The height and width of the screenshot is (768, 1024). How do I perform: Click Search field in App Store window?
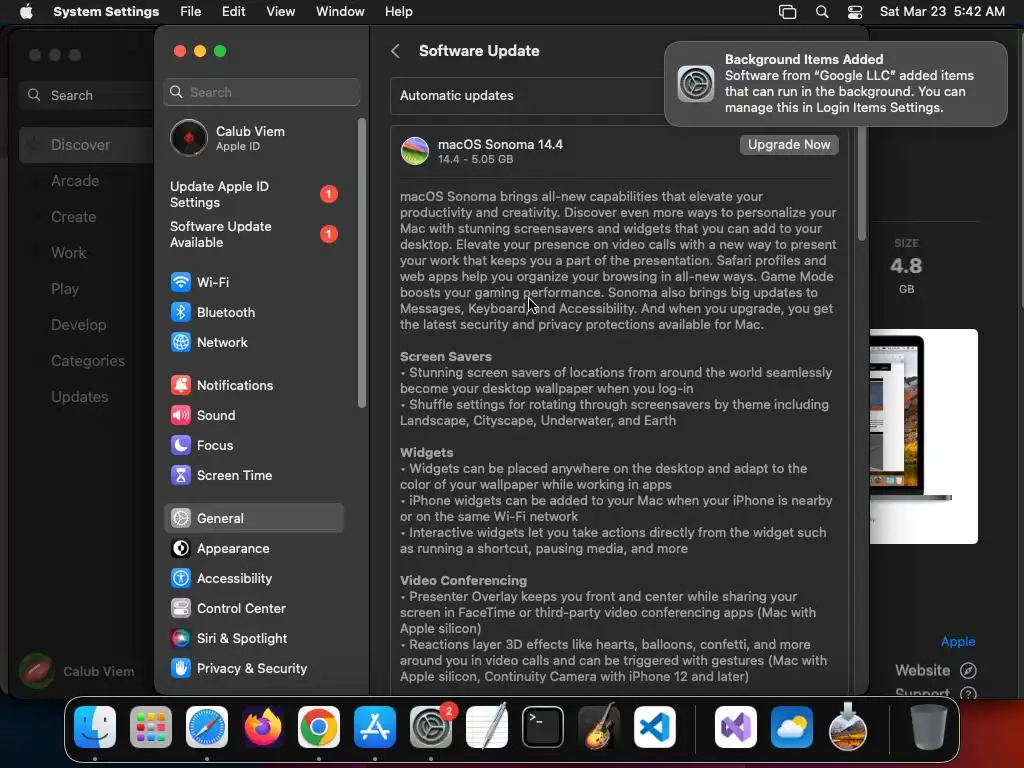click(85, 95)
